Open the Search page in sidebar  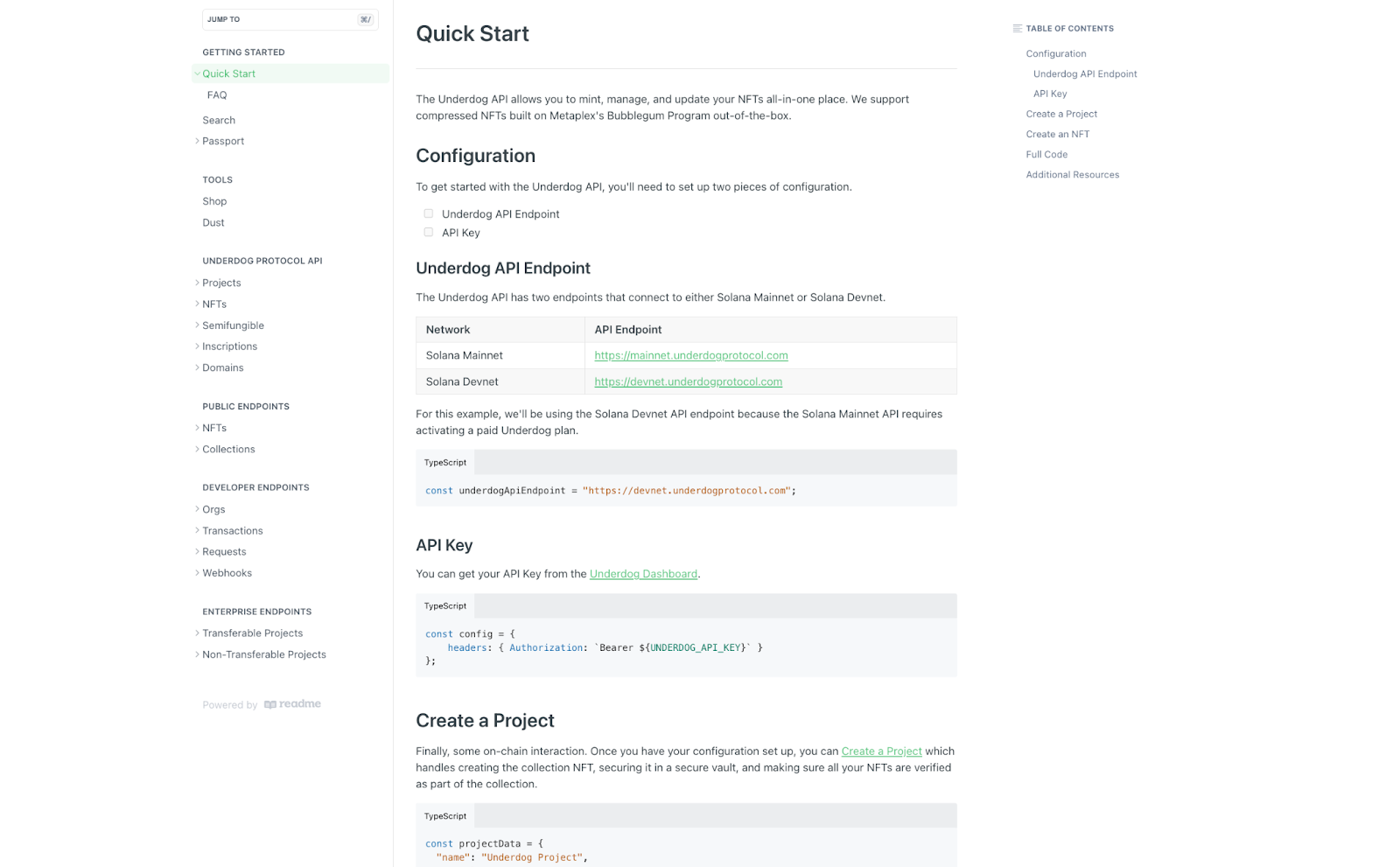pos(219,120)
